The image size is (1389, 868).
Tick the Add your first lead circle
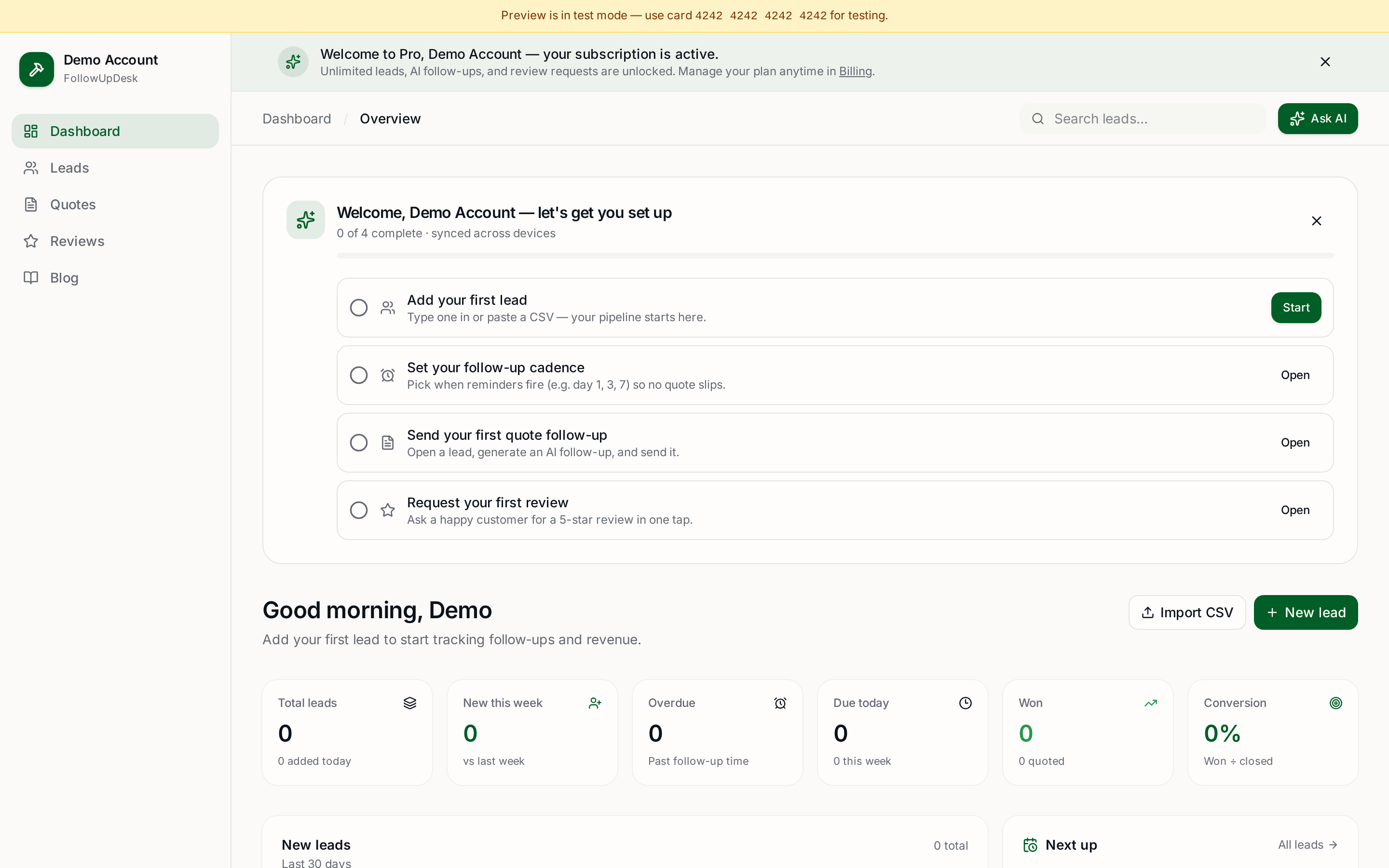(x=359, y=308)
